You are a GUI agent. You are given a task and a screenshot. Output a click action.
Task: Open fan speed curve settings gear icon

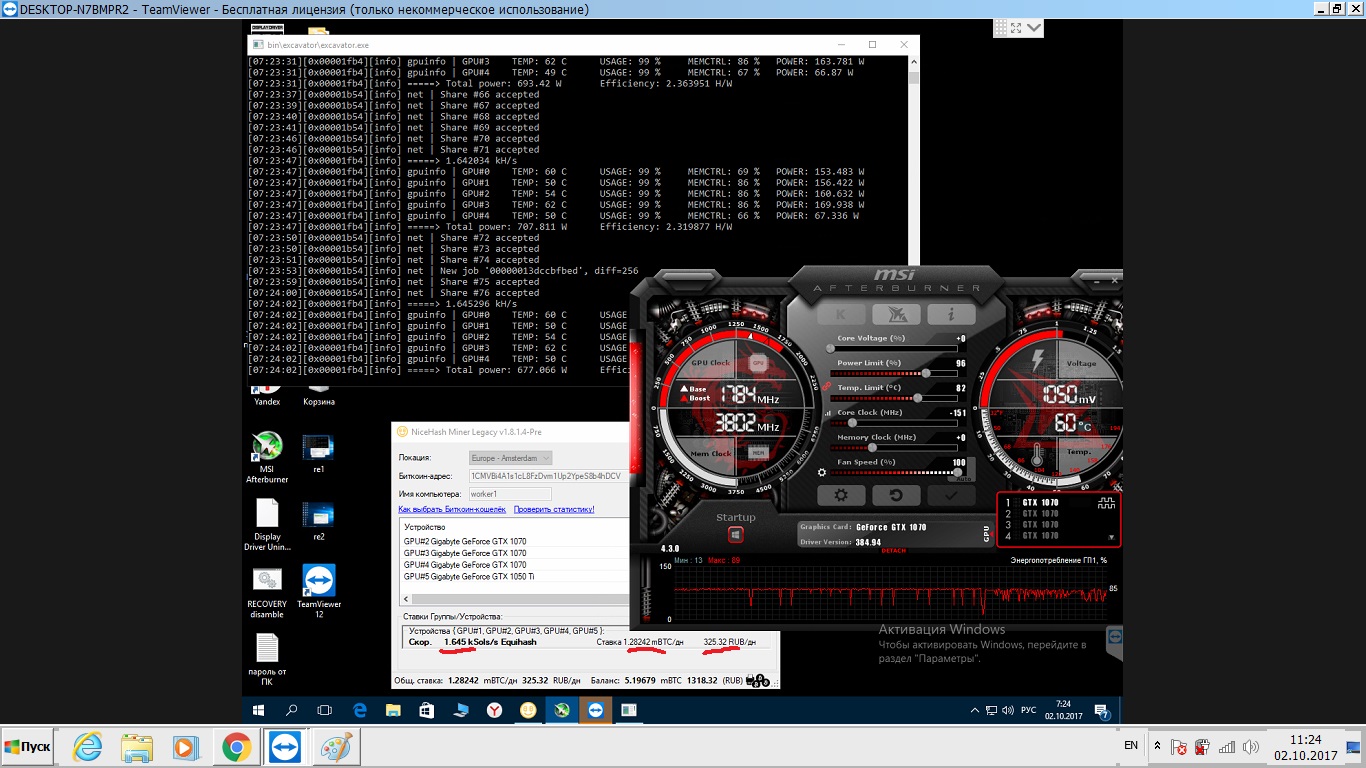822,473
